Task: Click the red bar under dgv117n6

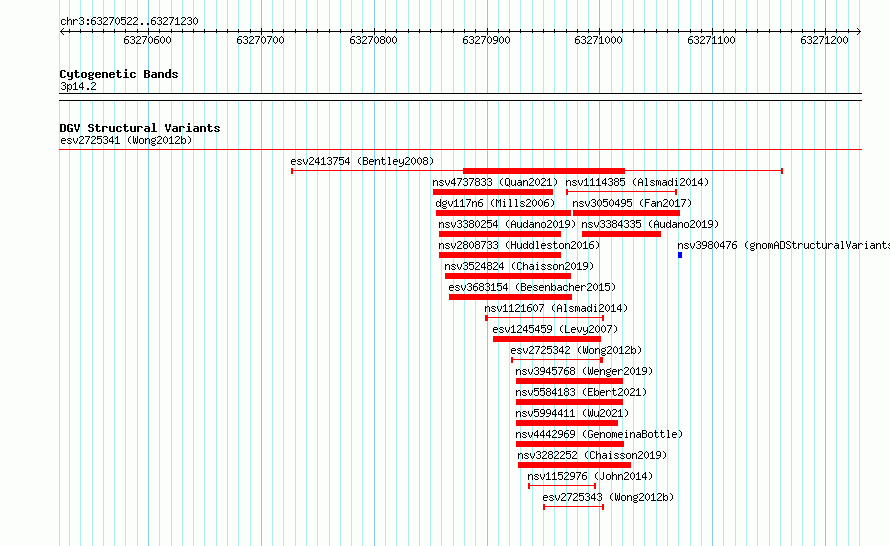Action: (503, 213)
